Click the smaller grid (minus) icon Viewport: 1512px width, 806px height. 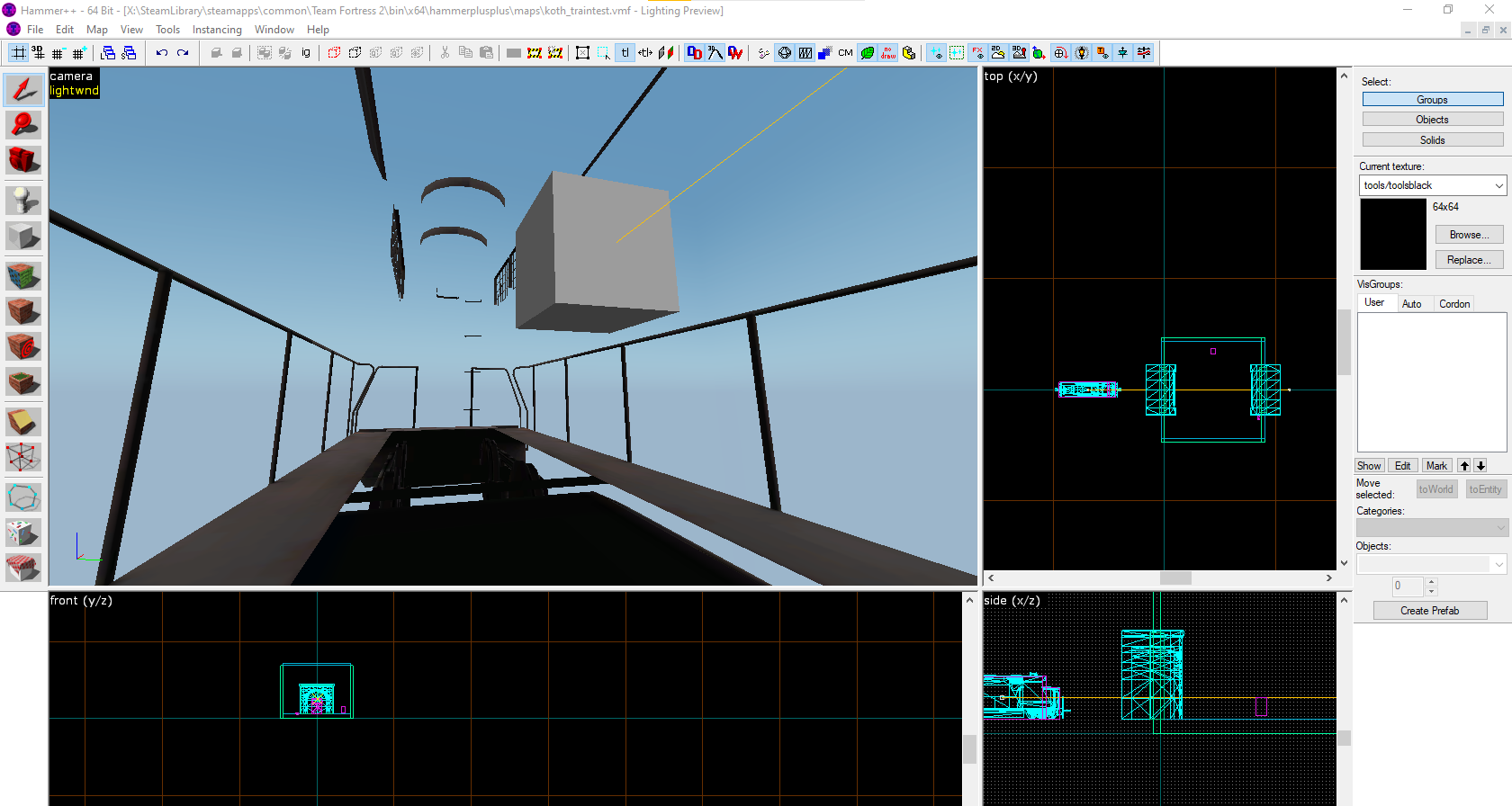click(x=58, y=53)
